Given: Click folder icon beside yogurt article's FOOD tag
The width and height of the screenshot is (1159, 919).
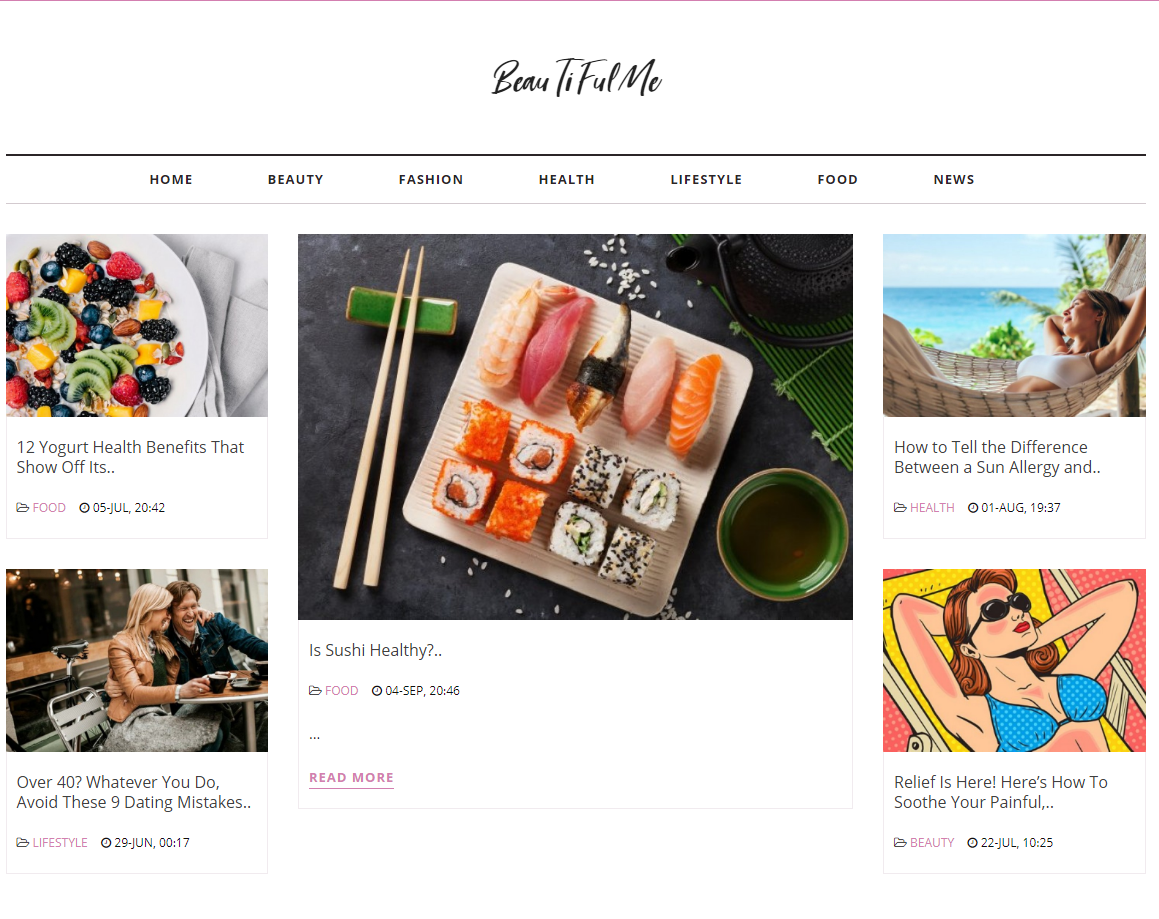Looking at the screenshot, I should click(23, 508).
